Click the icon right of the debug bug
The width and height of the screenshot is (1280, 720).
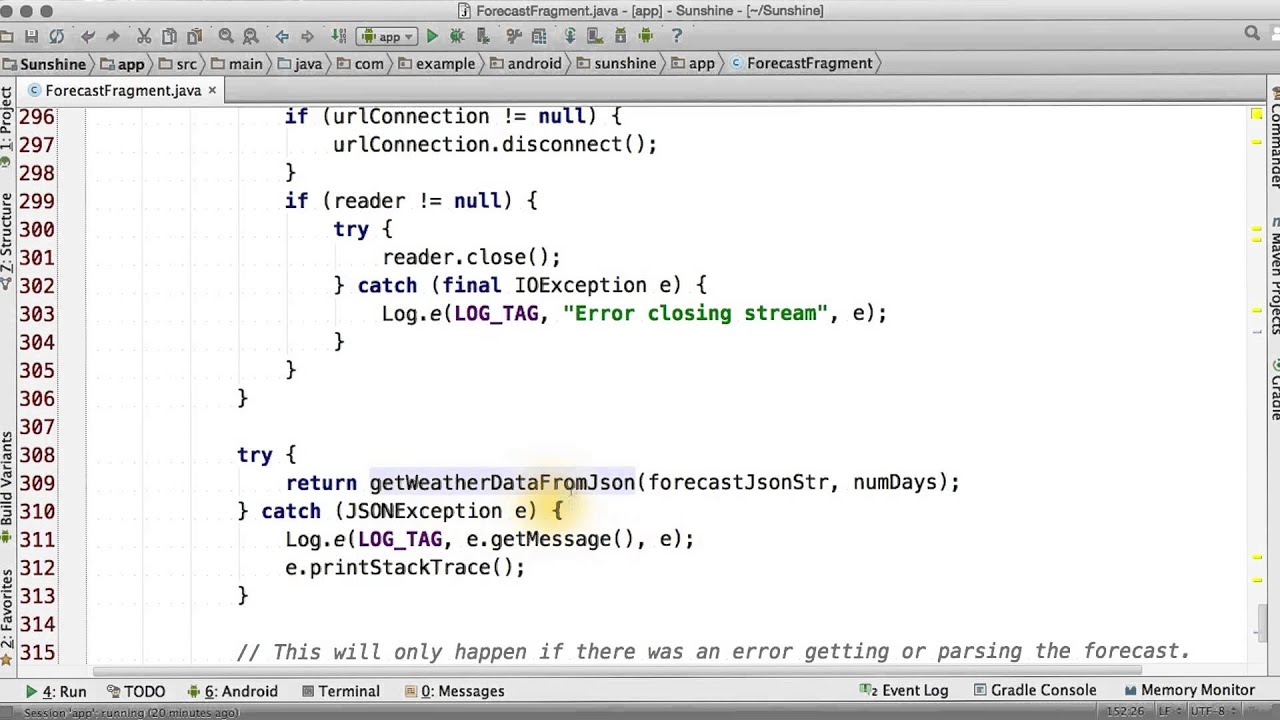point(482,36)
